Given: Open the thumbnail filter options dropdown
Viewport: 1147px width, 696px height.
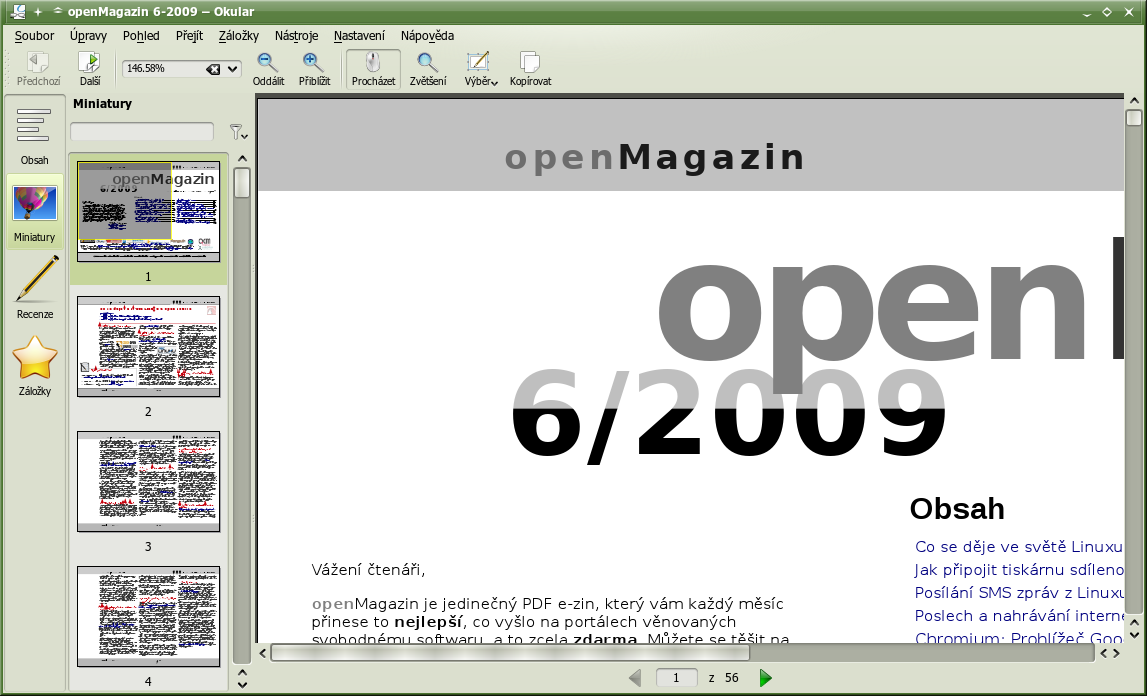Looking at the screenshot, I should coord(238,132).
